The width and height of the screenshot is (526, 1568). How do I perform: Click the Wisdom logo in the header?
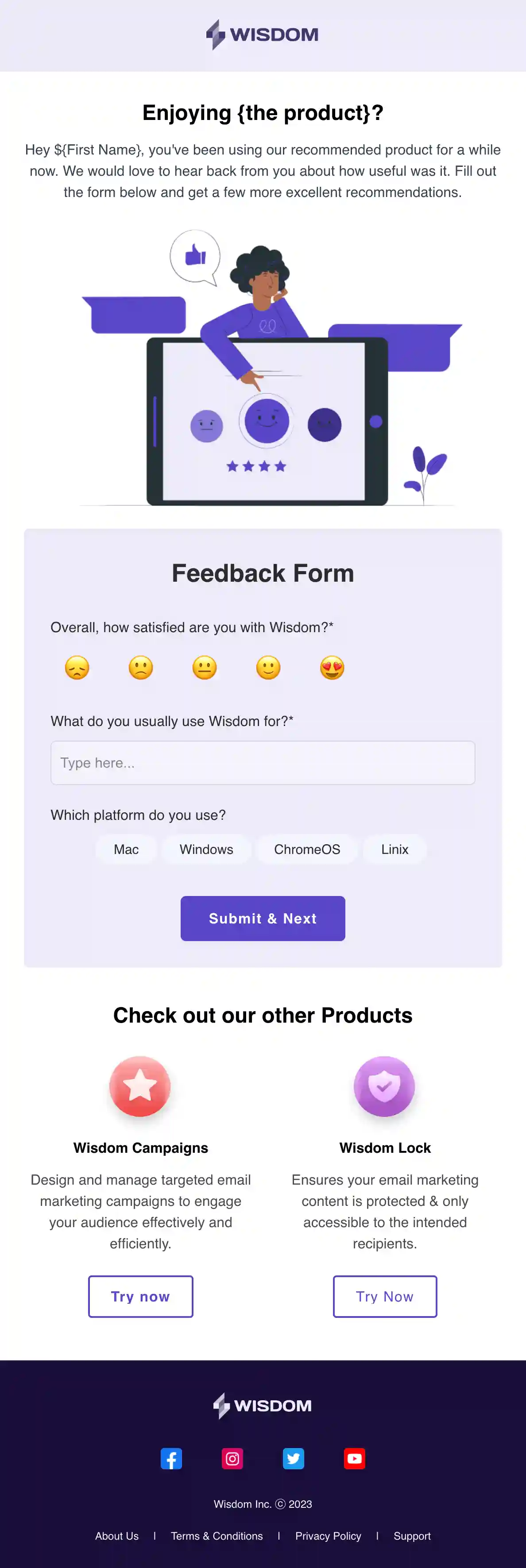click(x=263, y=35)
